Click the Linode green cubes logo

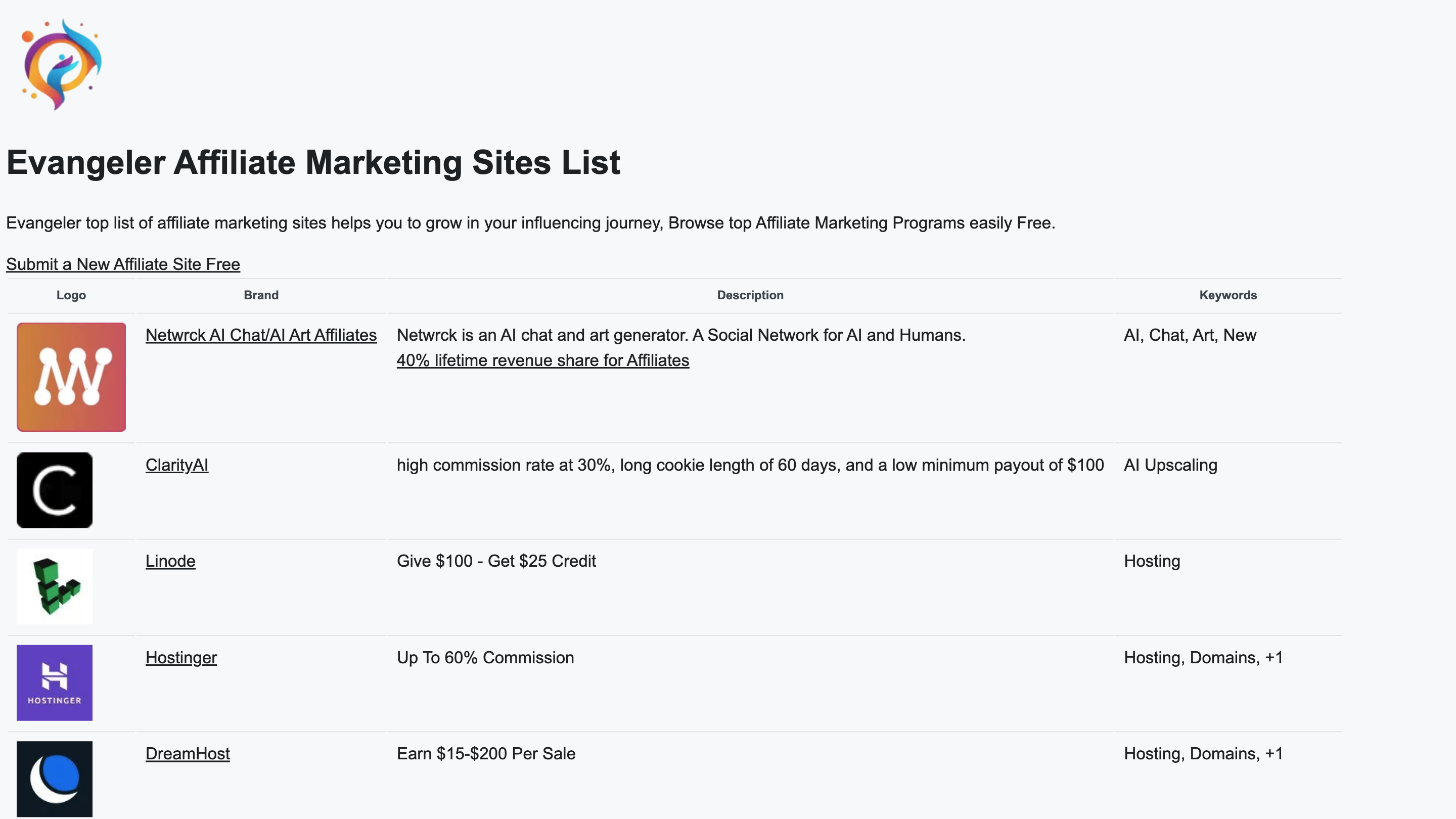[x=54, y=586]
